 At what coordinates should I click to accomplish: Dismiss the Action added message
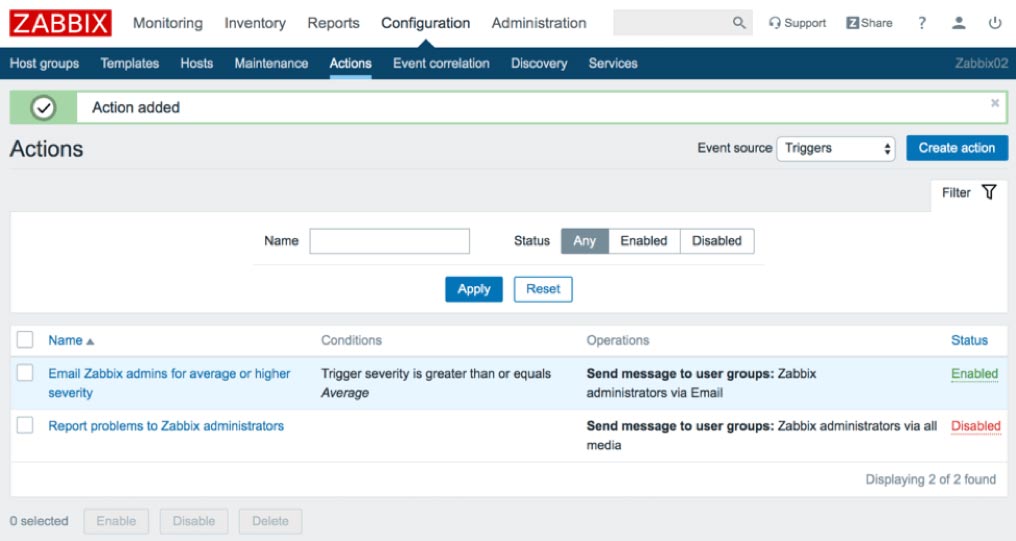click(995, 103)
